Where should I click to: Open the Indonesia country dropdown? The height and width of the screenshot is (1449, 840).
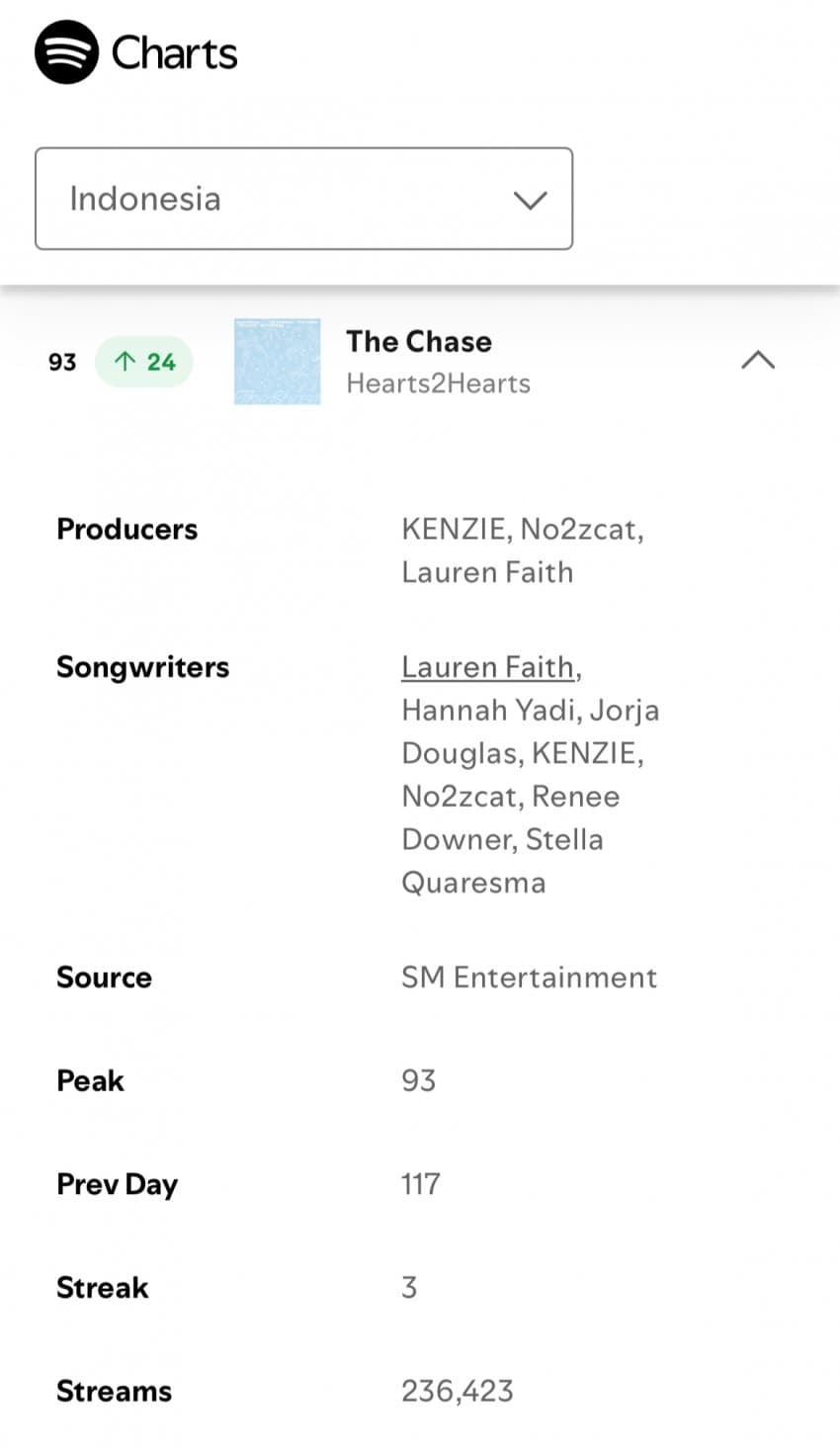(303, 199)
